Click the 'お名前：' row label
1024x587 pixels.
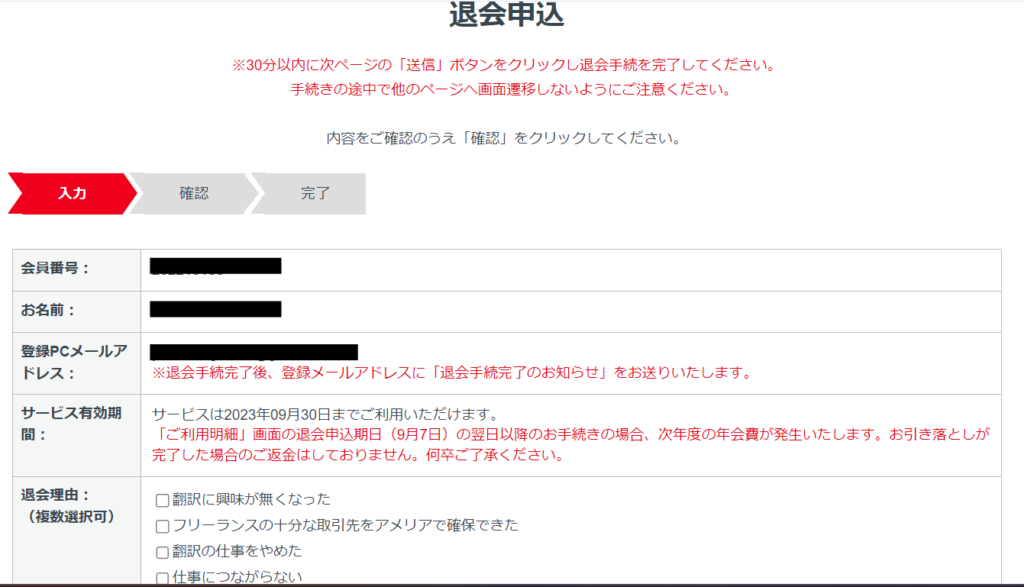click(x=48, y=310)
